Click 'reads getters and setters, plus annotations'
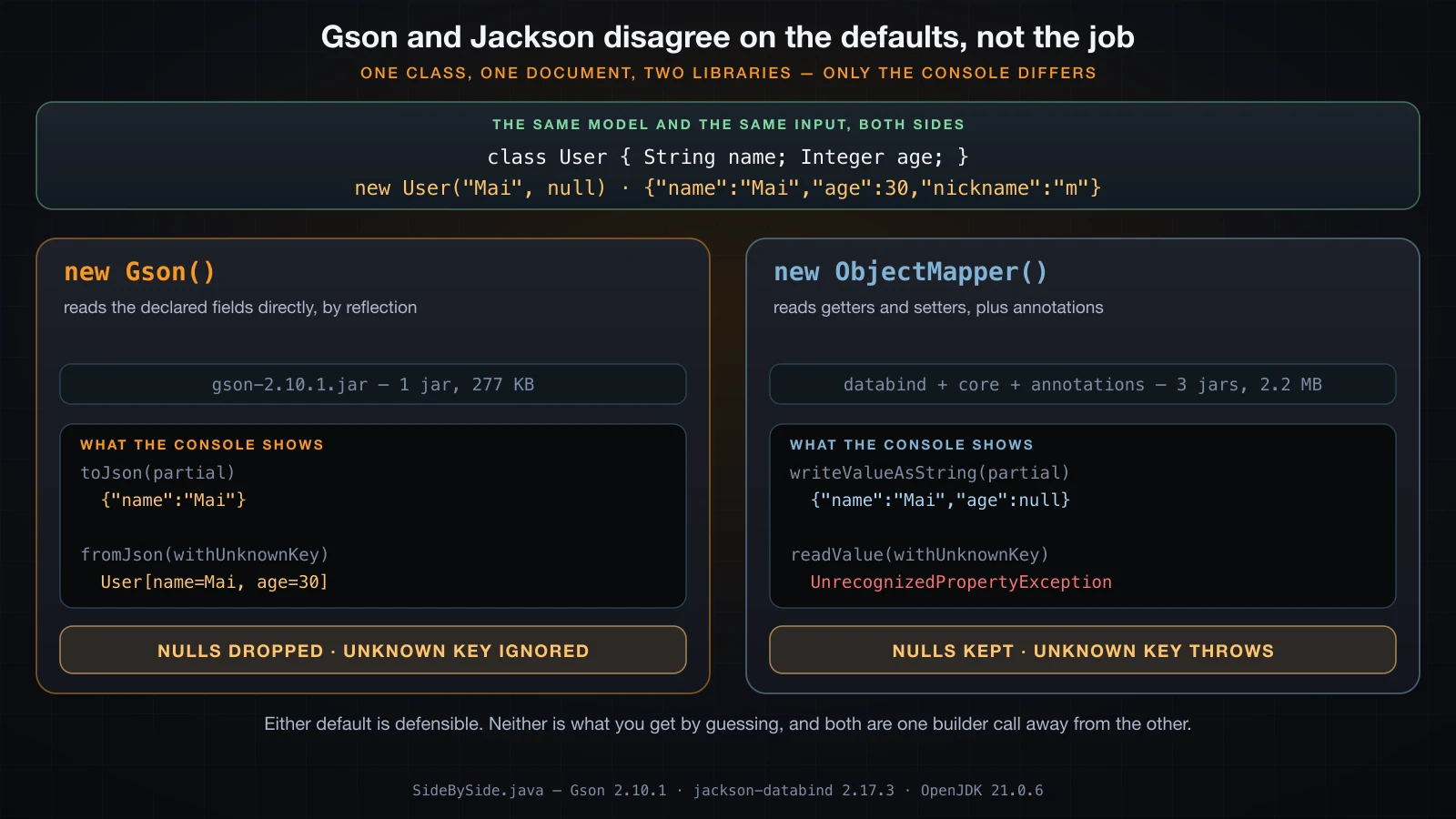1456x819 pixels. 938,308
